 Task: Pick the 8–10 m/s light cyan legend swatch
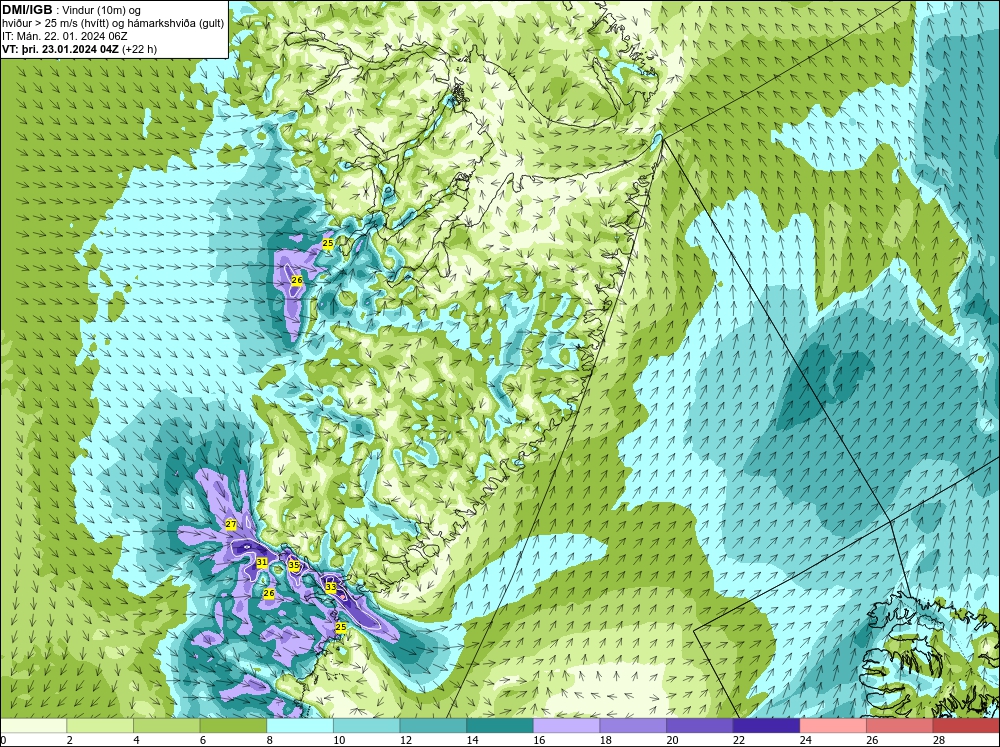point(300,725)
